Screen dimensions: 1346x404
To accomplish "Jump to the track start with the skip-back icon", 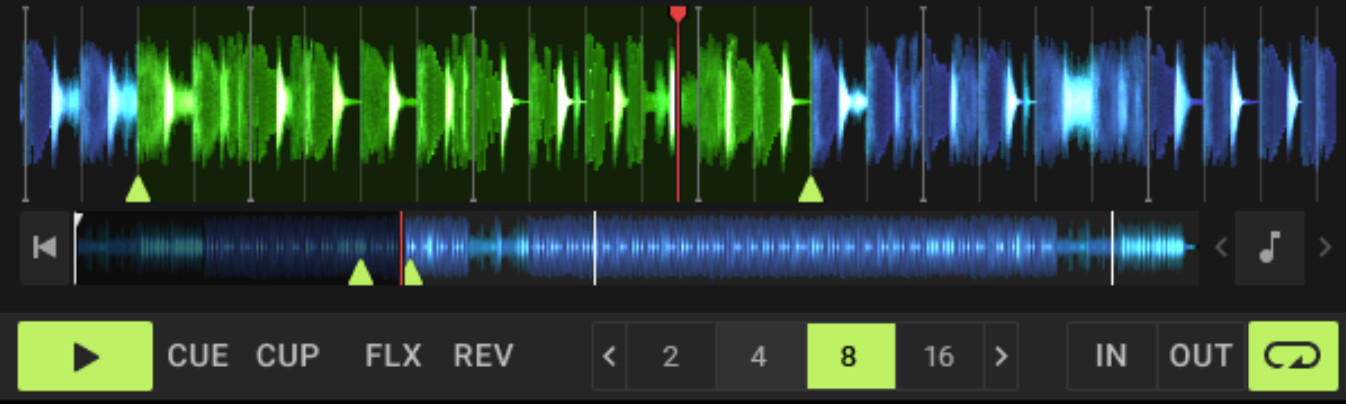I will [x=45, y=248].
